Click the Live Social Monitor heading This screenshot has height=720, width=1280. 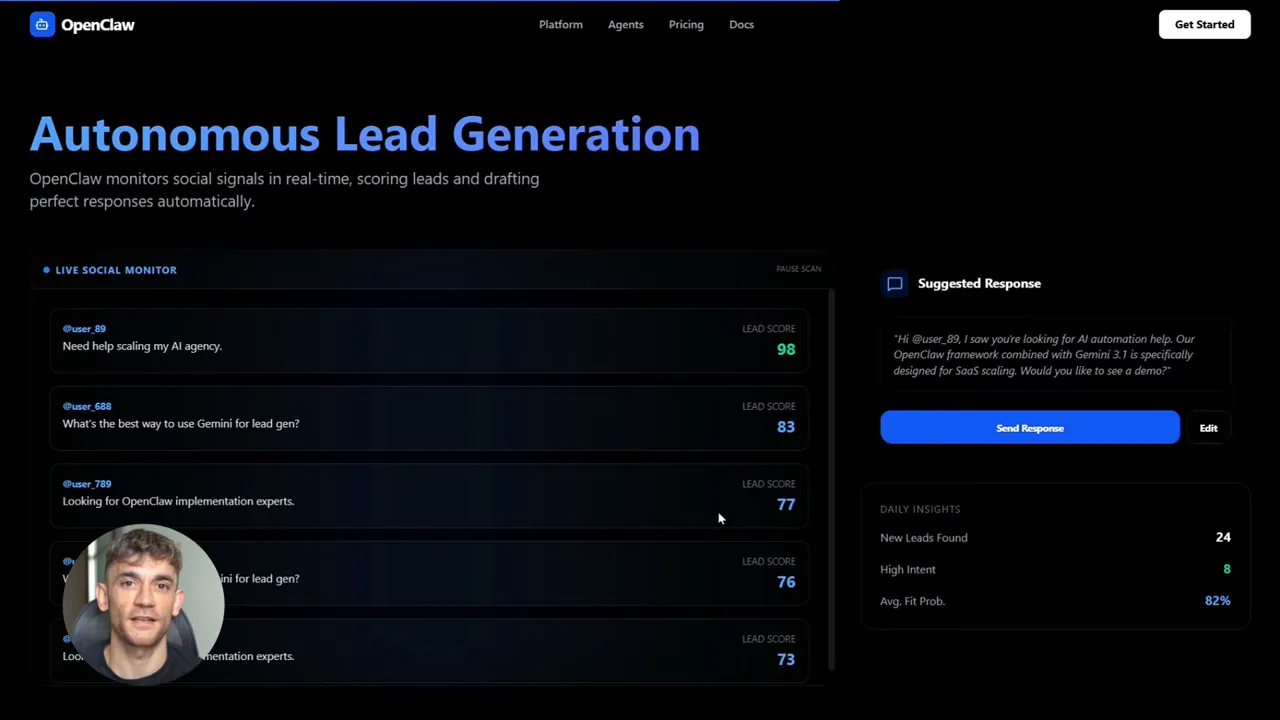pos(116,270)
